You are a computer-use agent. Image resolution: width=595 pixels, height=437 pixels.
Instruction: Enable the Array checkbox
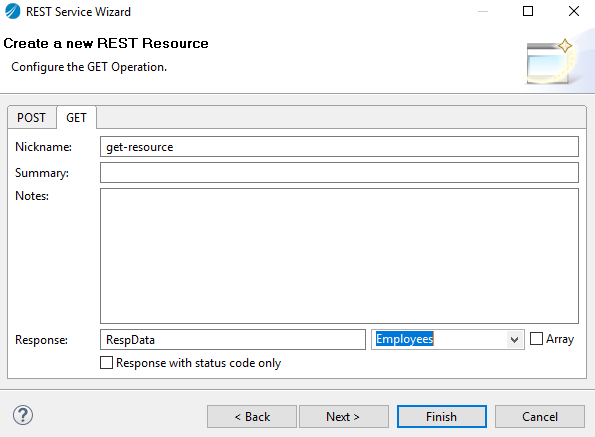click(536, 339)
